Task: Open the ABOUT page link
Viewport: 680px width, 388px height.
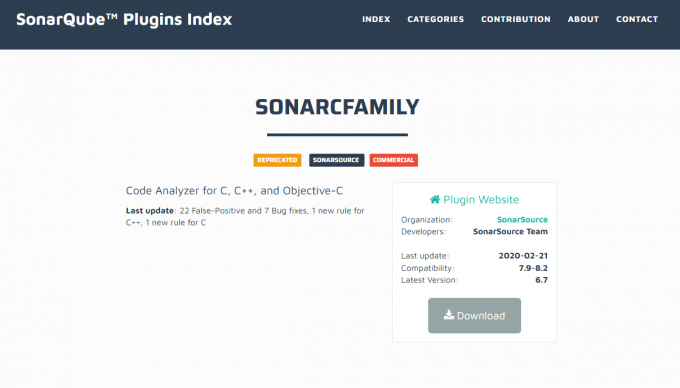Action: click(583, 19)
